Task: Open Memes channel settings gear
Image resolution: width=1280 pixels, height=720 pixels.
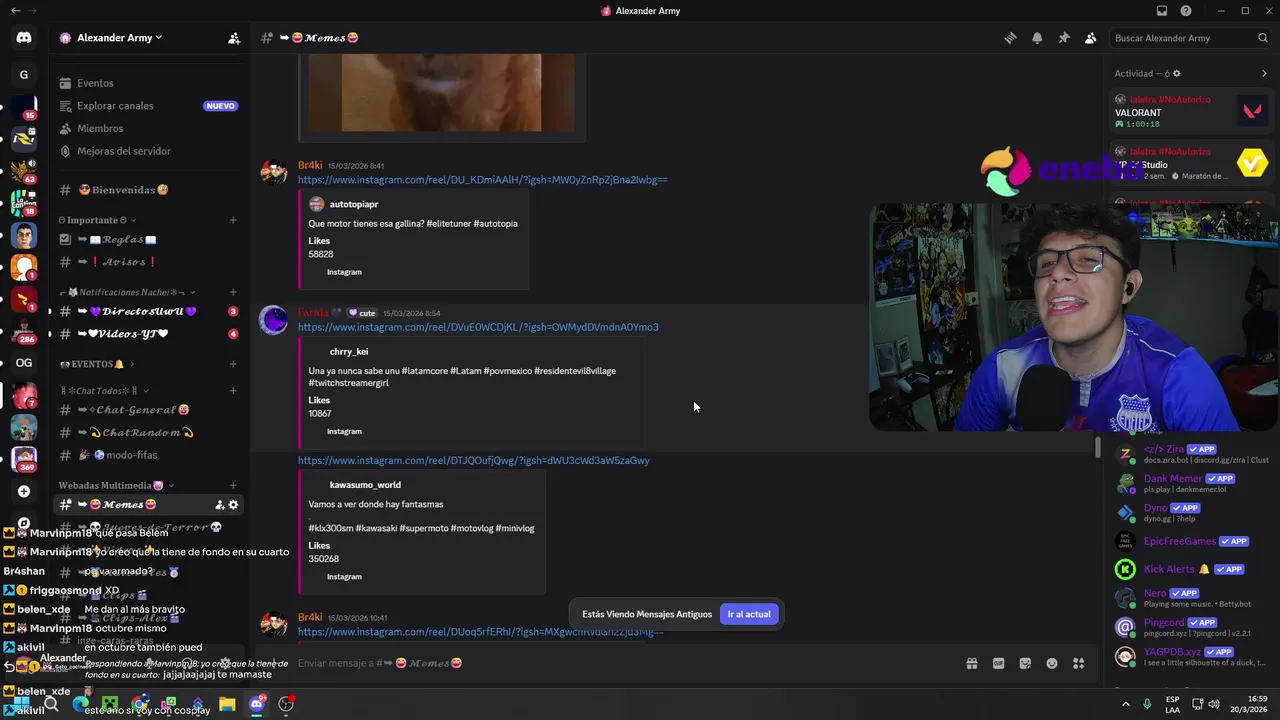Action: tap(233, 505)
